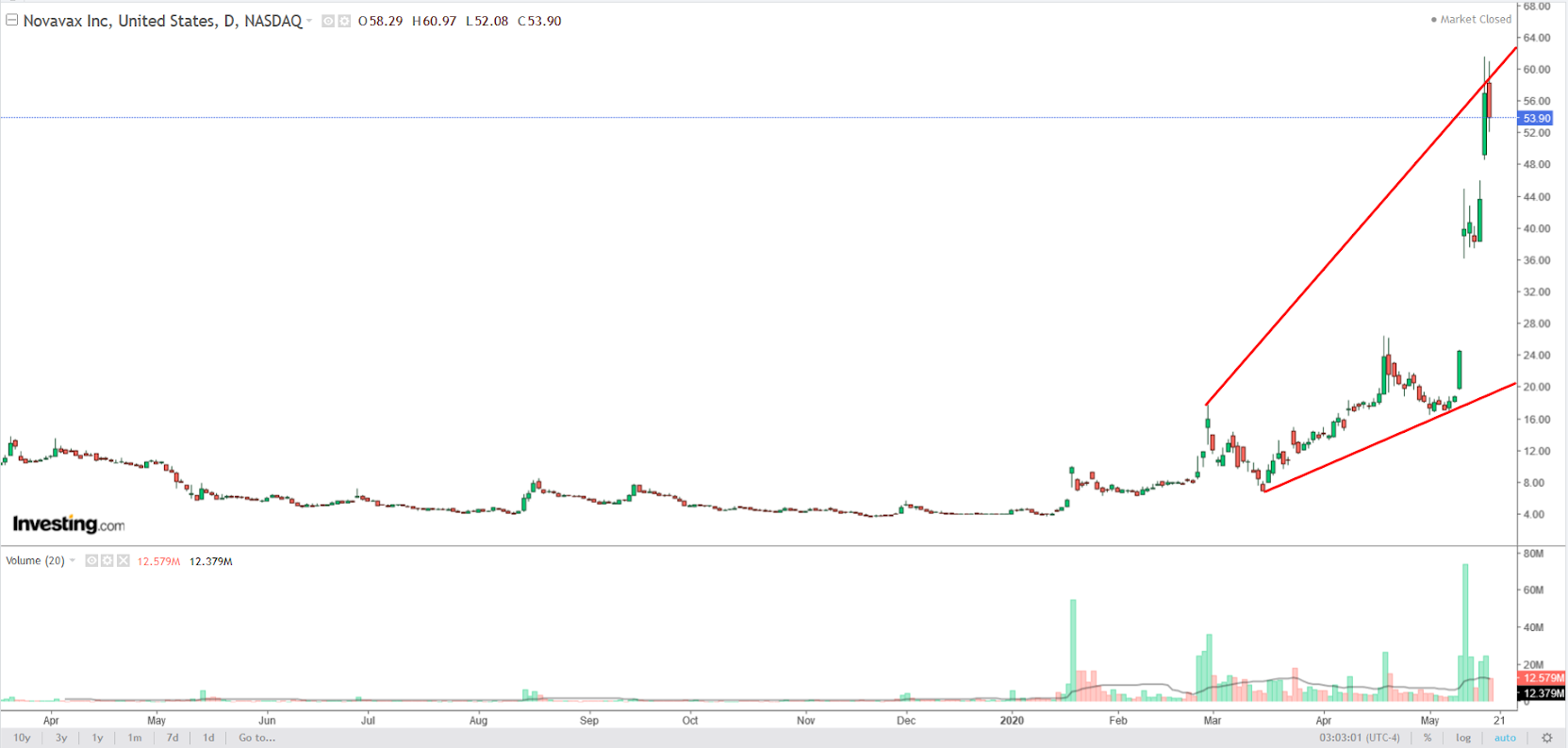The height and width of the screenshot is (748, 1568).
Task: Open the Novavax symbol title dropdown arrow
Action: click(x=309, y=21)
